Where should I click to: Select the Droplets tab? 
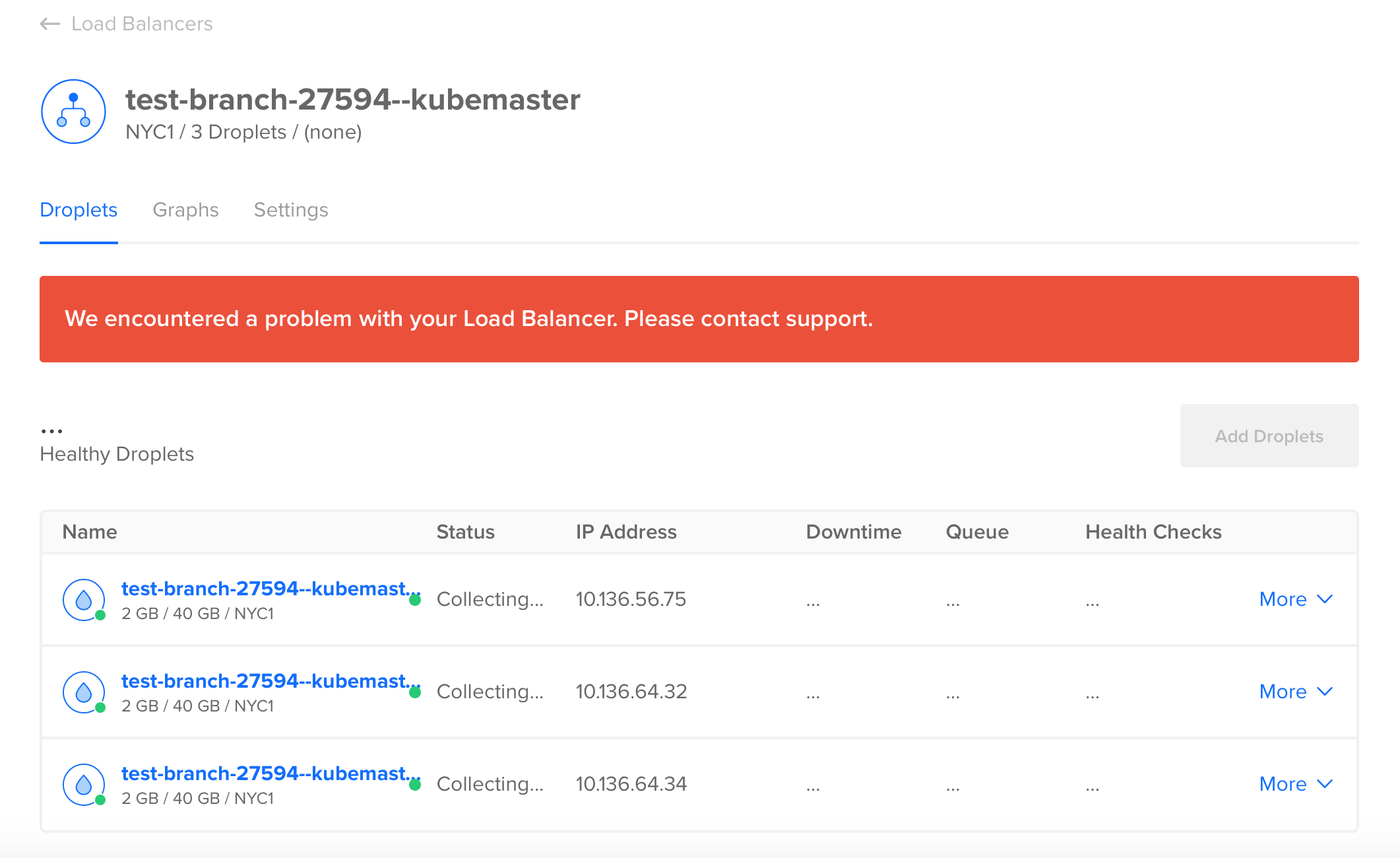79,210
